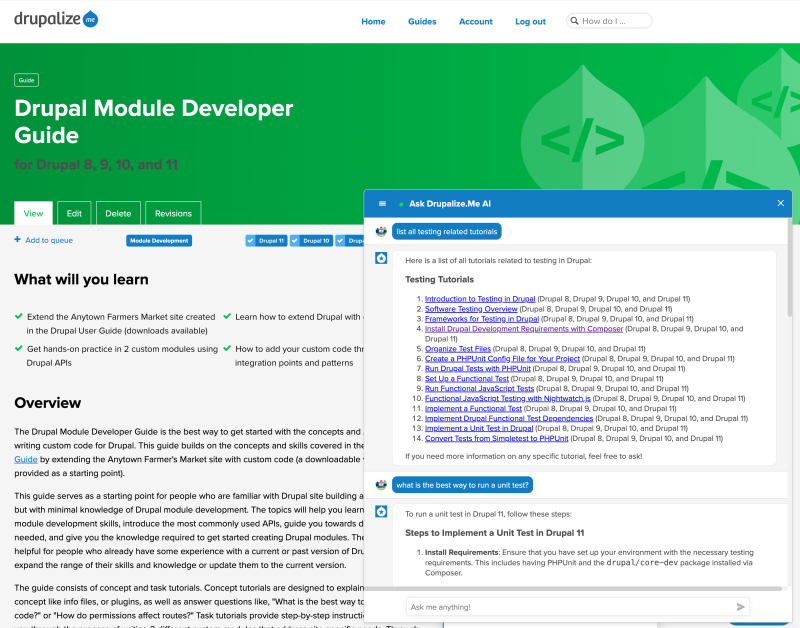Toggle the Drupal 11 version checkbox tag
Screen dimensions: 800x628
tap(266, 241)
